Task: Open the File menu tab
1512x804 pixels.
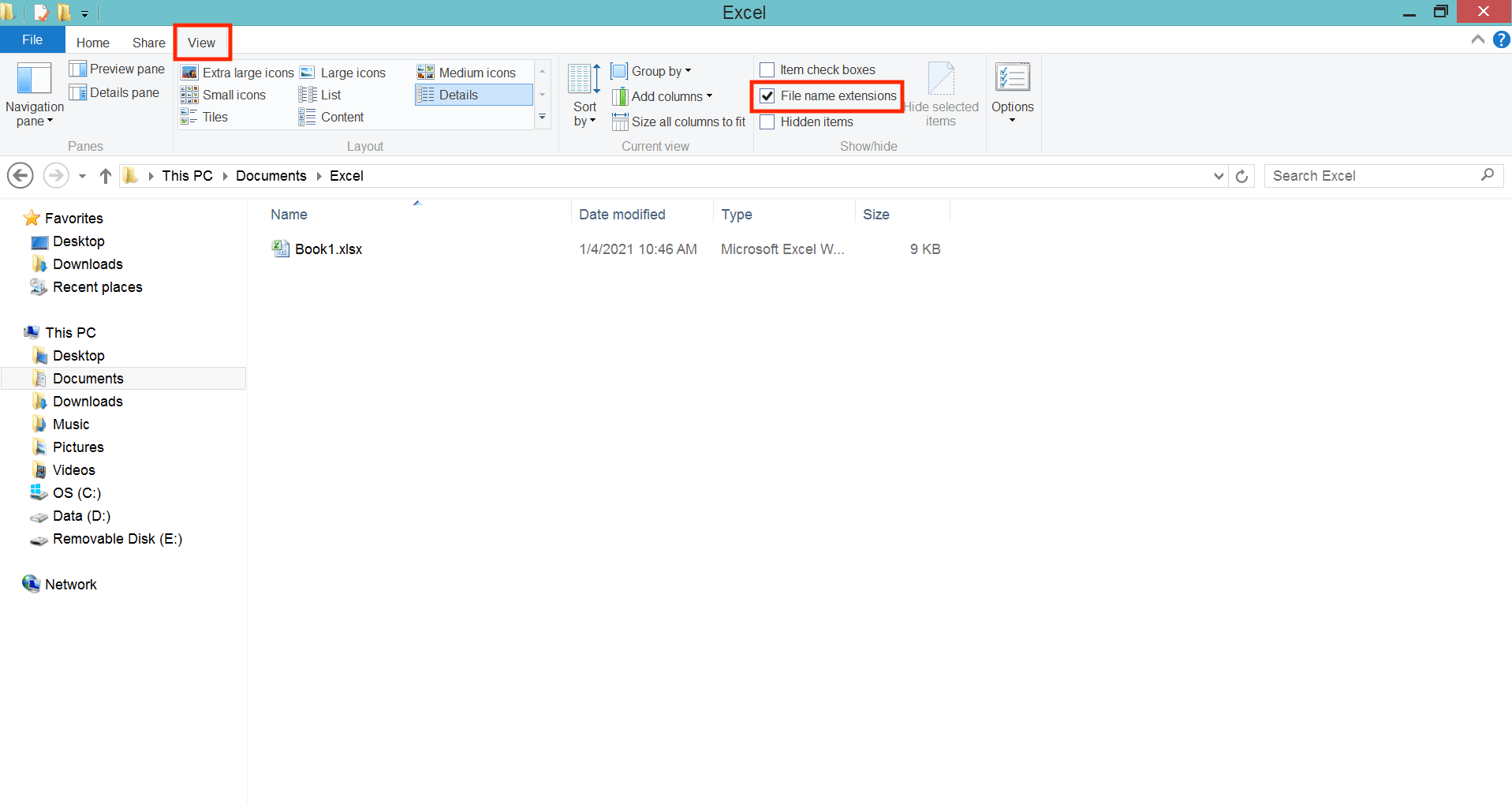Action: coord(32,39)
